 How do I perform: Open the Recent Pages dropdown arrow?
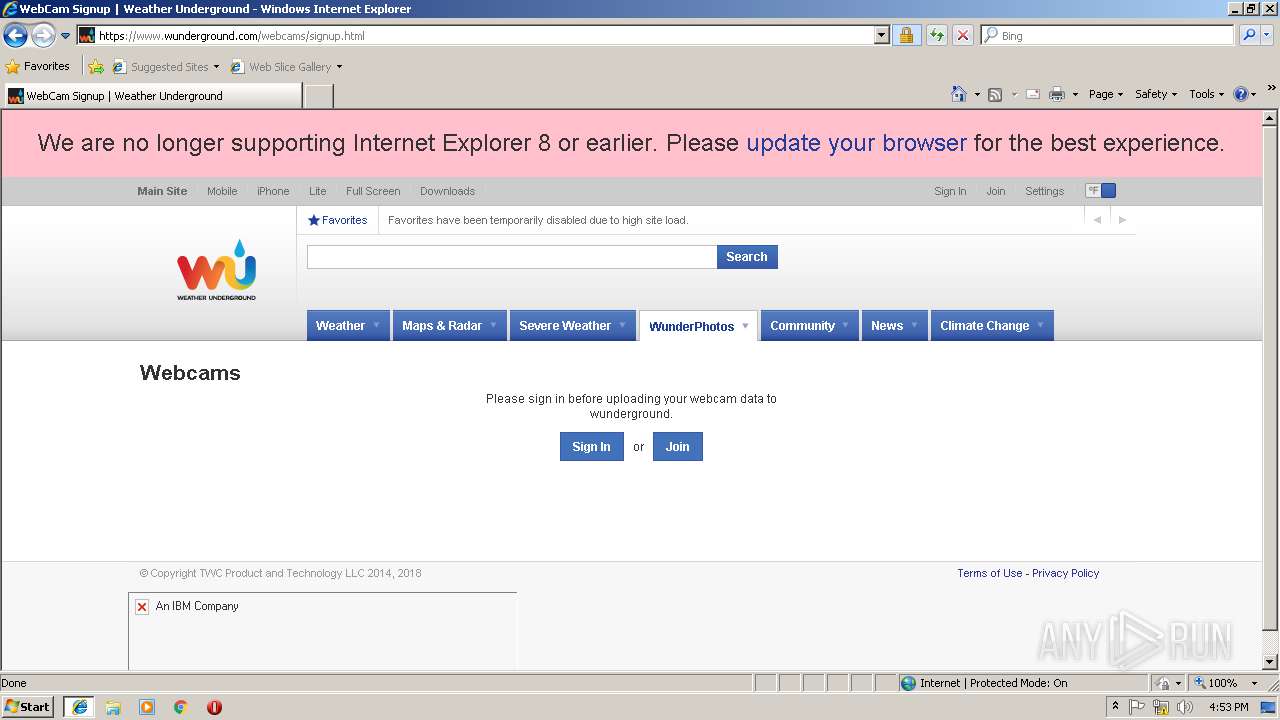pos(65,36)
